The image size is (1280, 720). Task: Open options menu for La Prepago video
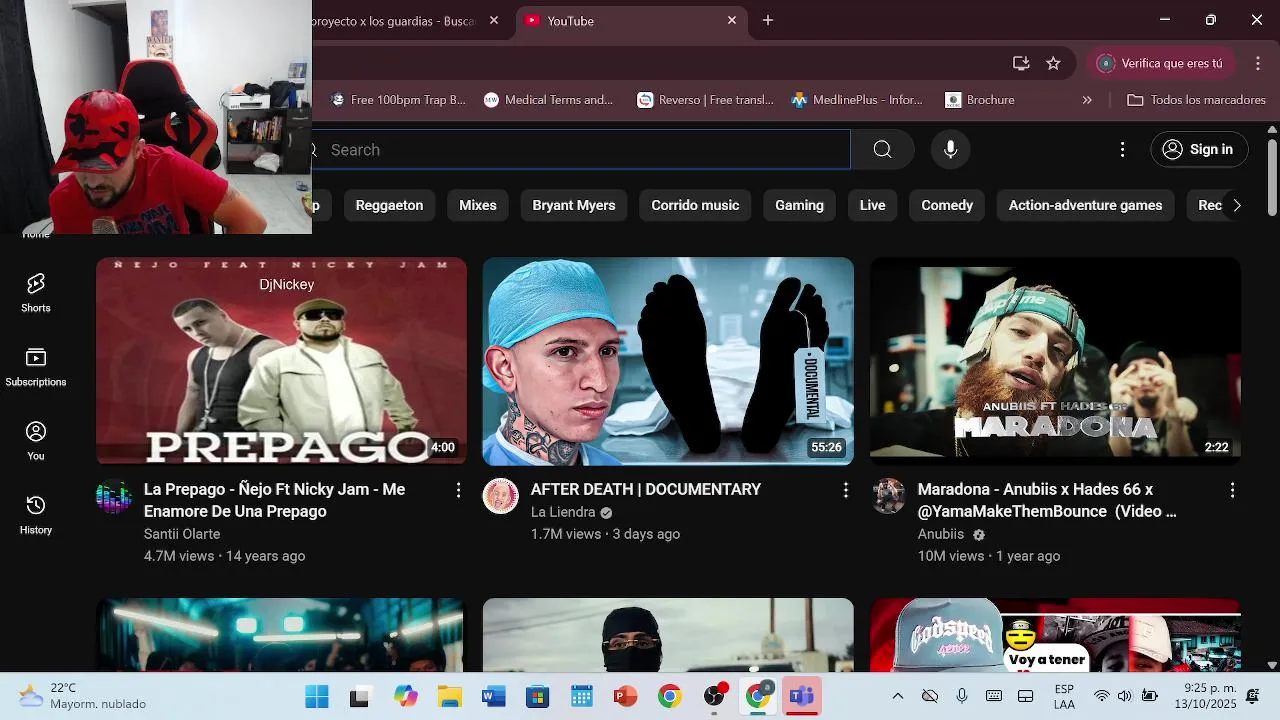coord(458,490)
